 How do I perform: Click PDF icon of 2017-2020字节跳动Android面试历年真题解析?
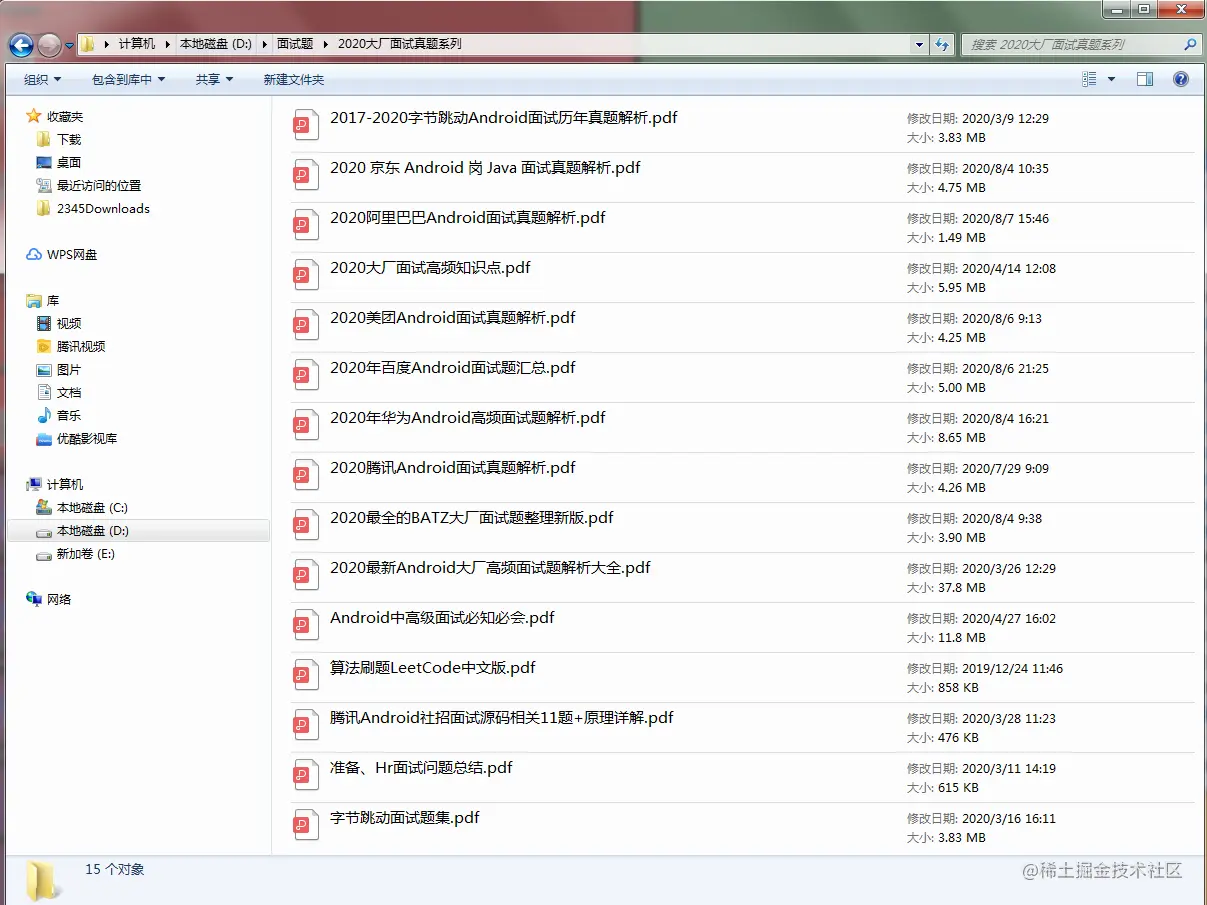[305, 126]
